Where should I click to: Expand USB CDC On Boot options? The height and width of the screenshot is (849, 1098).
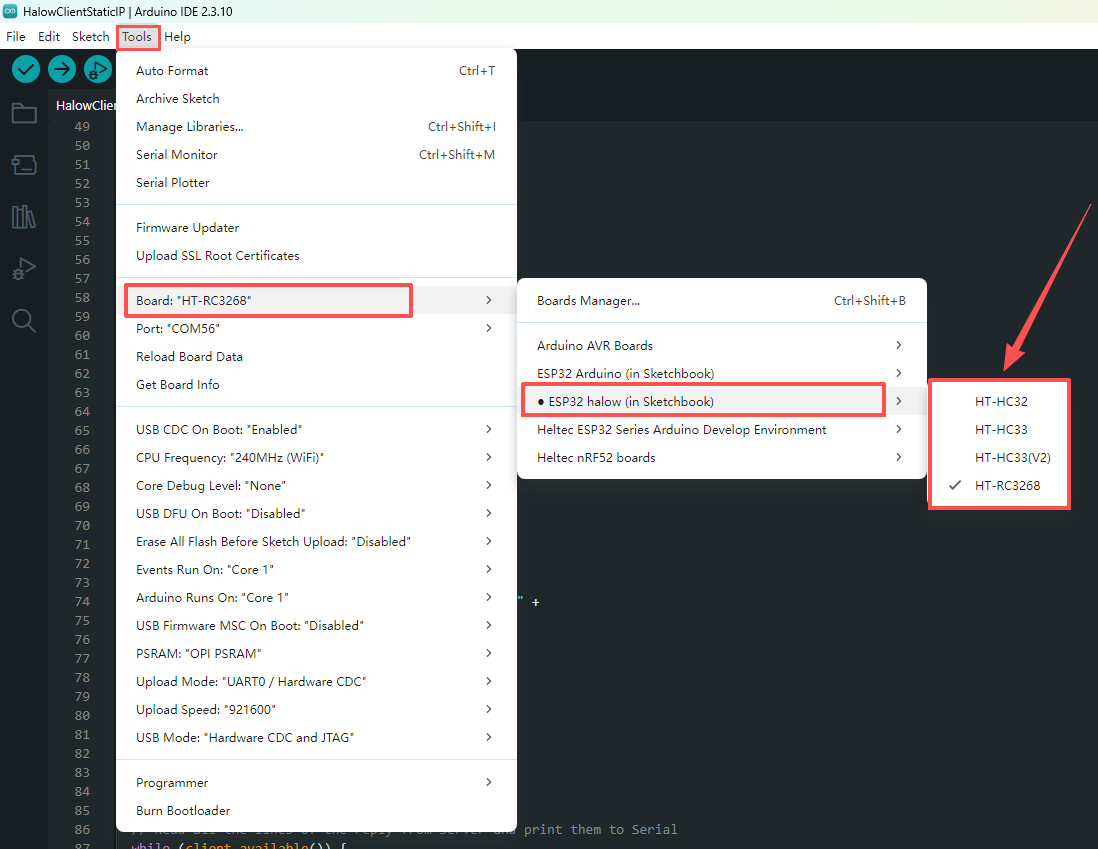coord(317,429)
